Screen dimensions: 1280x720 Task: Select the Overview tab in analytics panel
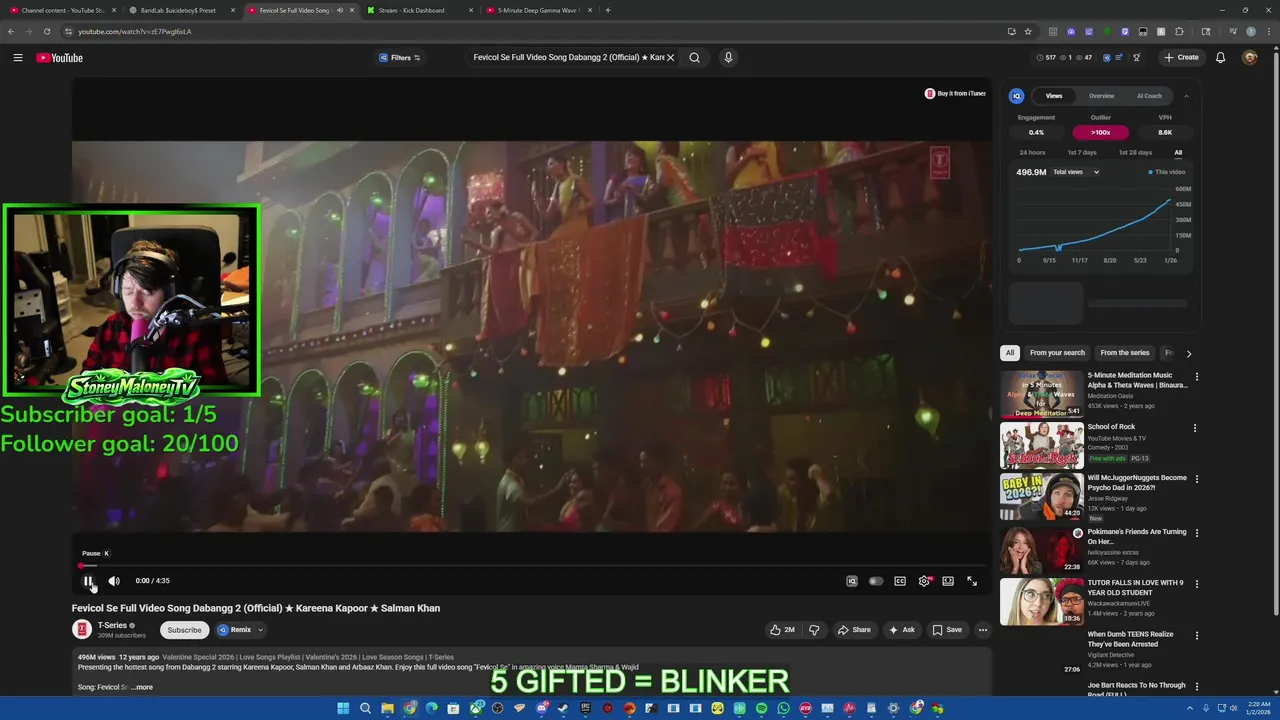[x=1101, y=96]
